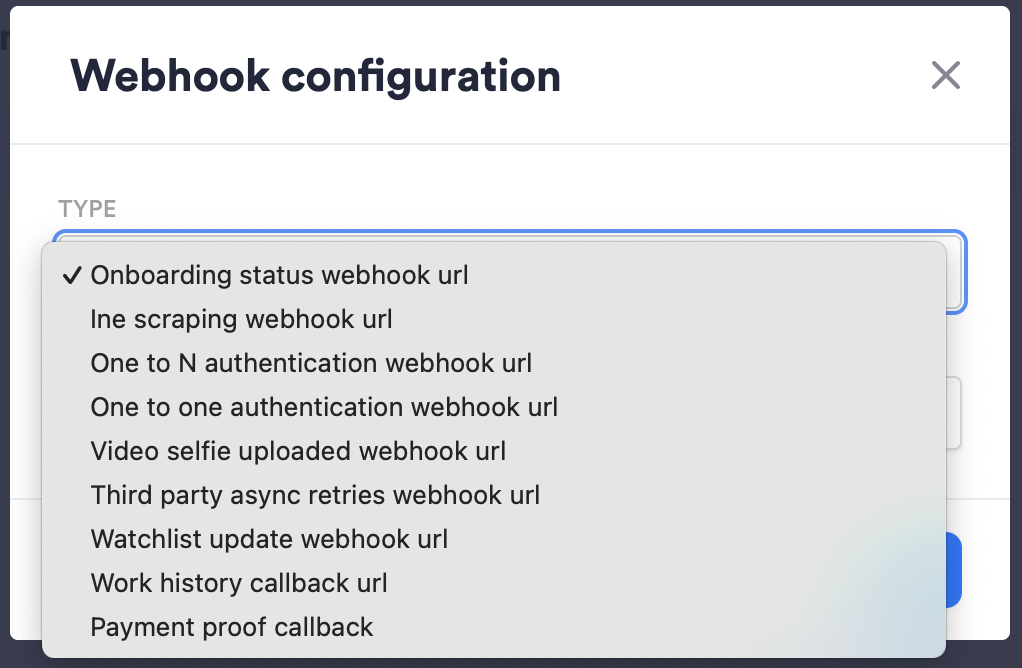
Task: Select Payment proof callback option
Action: [232, 627]
